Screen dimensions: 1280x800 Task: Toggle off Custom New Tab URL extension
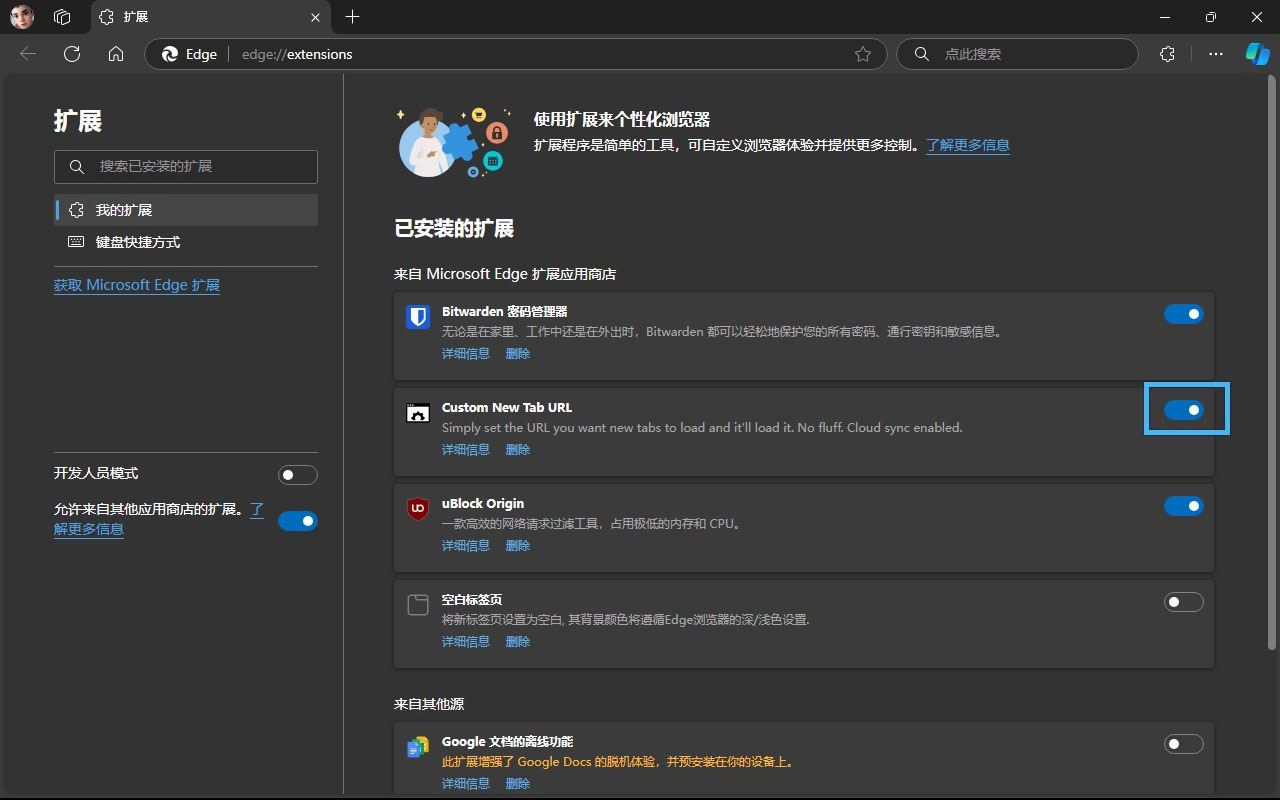[1184, 410]
